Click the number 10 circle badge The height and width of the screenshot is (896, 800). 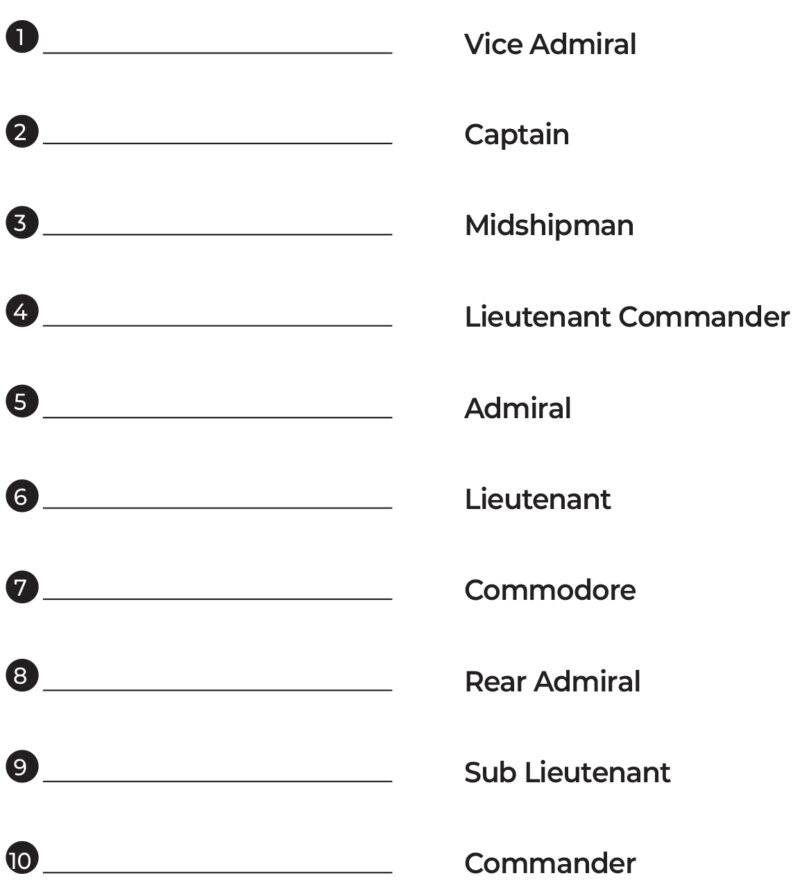[x=22, y=858]
